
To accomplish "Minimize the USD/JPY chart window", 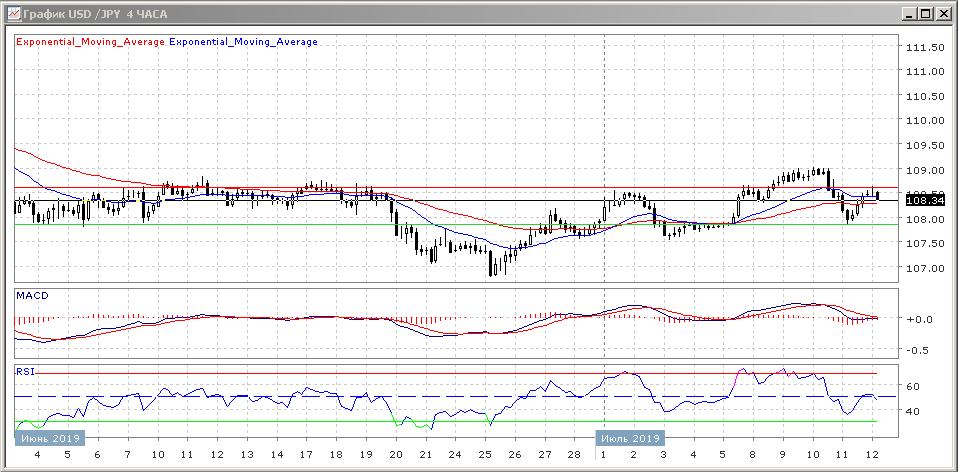I will click(909, 13).
